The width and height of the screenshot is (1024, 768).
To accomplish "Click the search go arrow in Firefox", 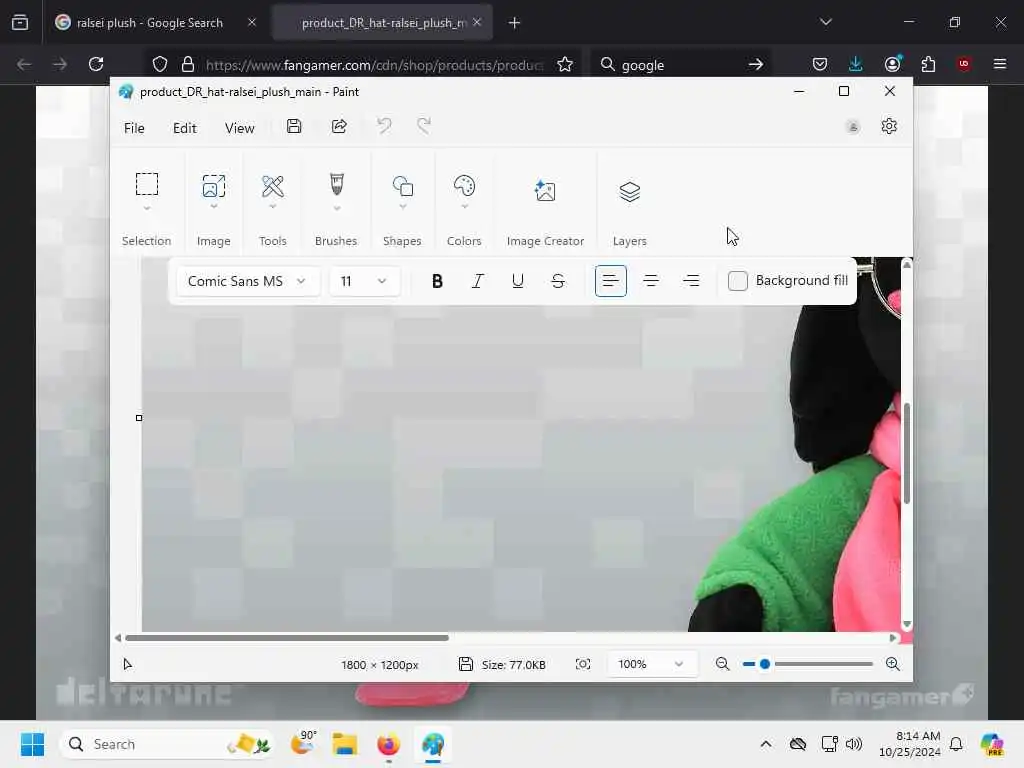I will (756, 64).
